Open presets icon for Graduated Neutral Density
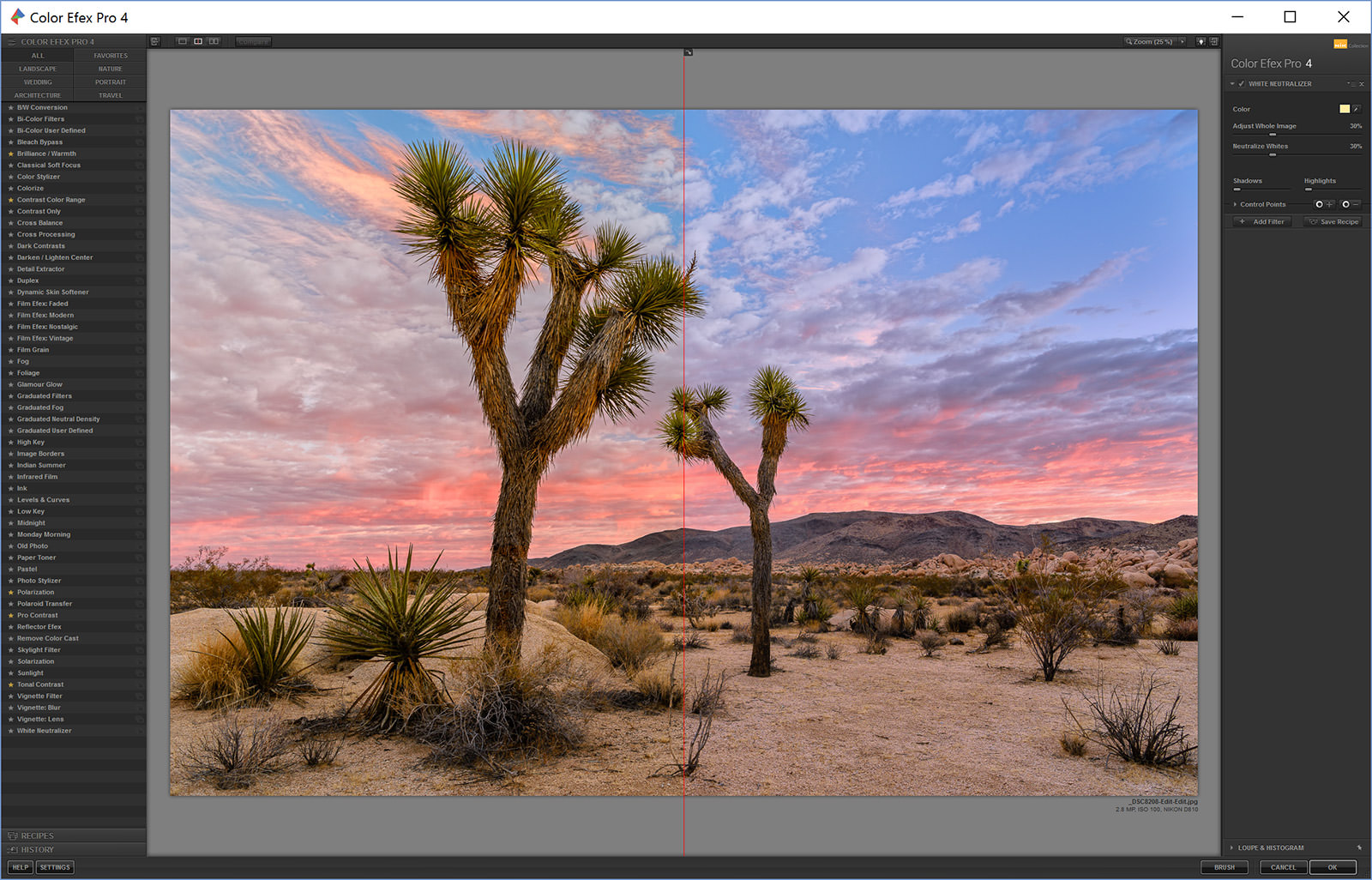 coord(138,419)
